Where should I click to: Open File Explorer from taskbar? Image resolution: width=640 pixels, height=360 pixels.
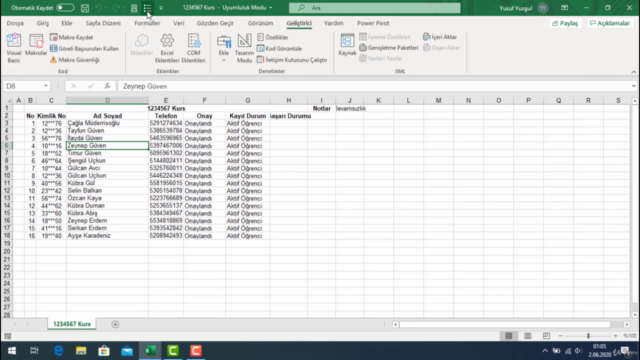coord(81,351)
